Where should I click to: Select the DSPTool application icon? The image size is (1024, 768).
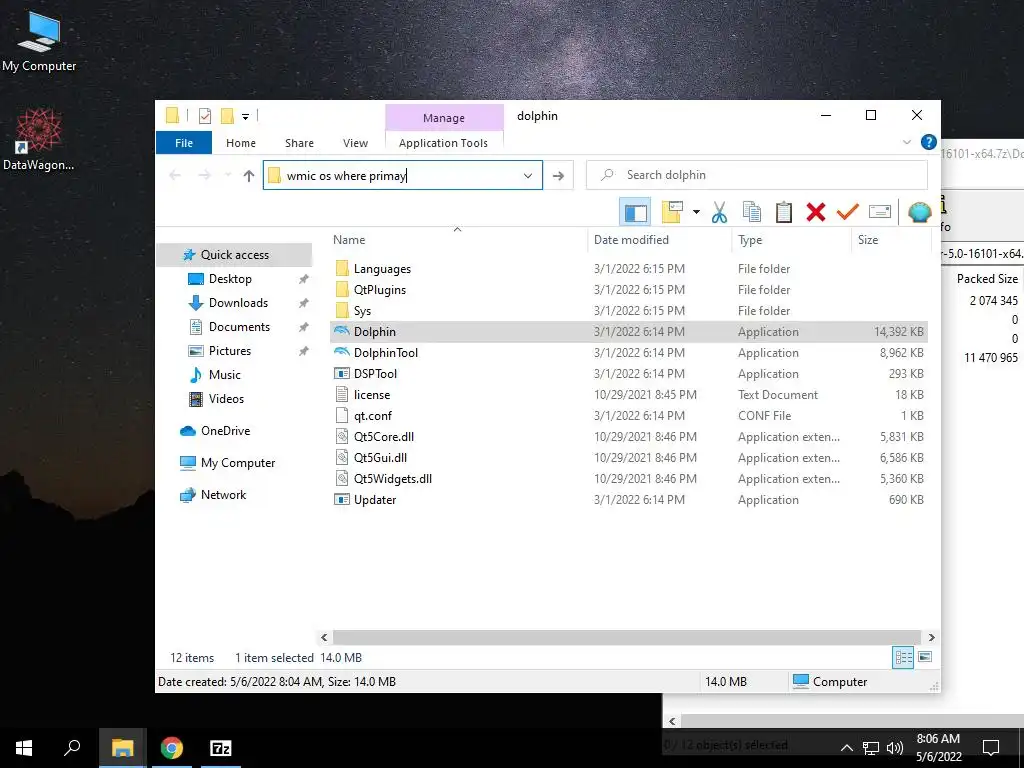click(x=342, y=374)
